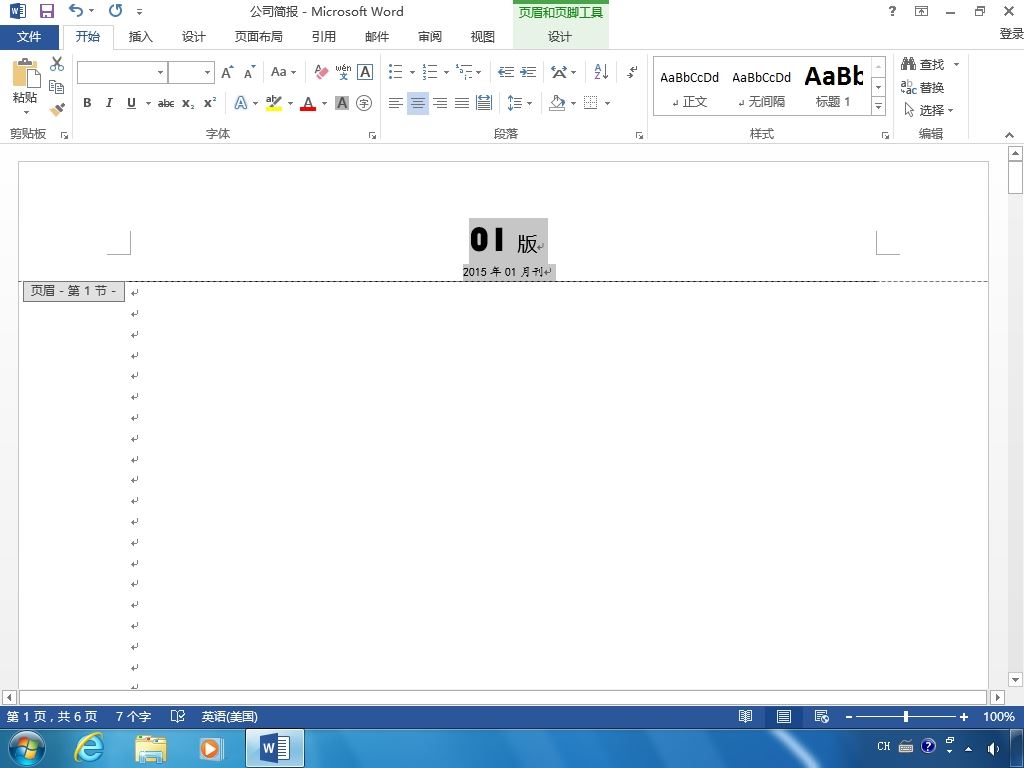Open the phonetic guide (wén) tool

343,72
